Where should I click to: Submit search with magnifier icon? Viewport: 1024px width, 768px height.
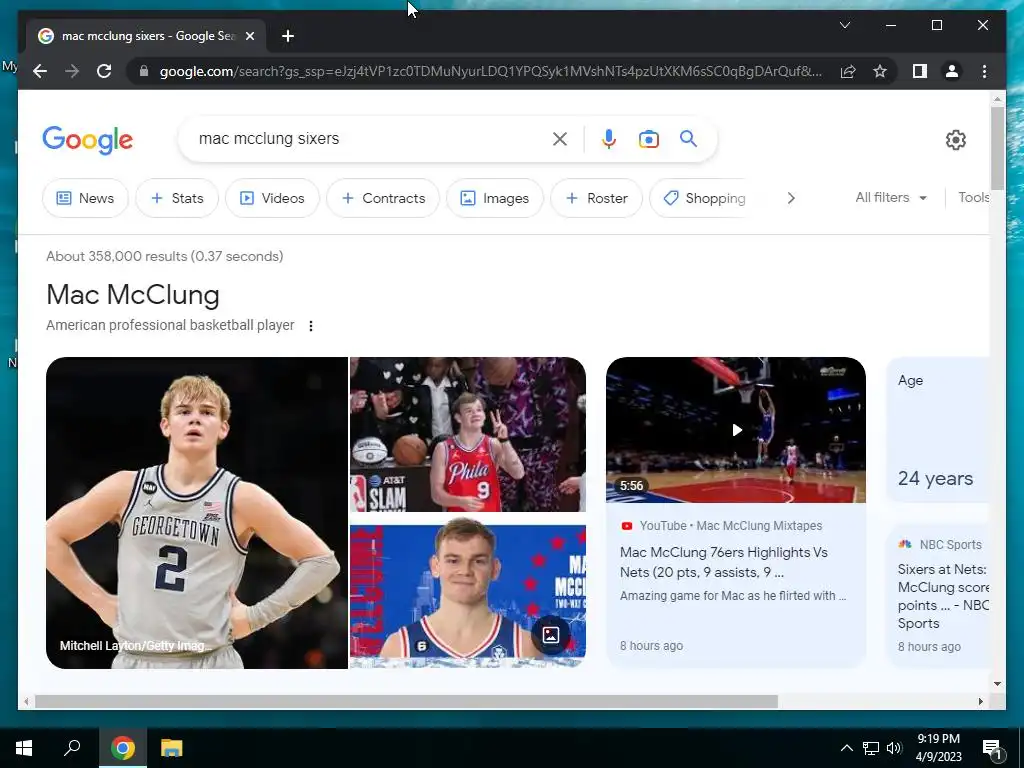(x=688, y=138)
